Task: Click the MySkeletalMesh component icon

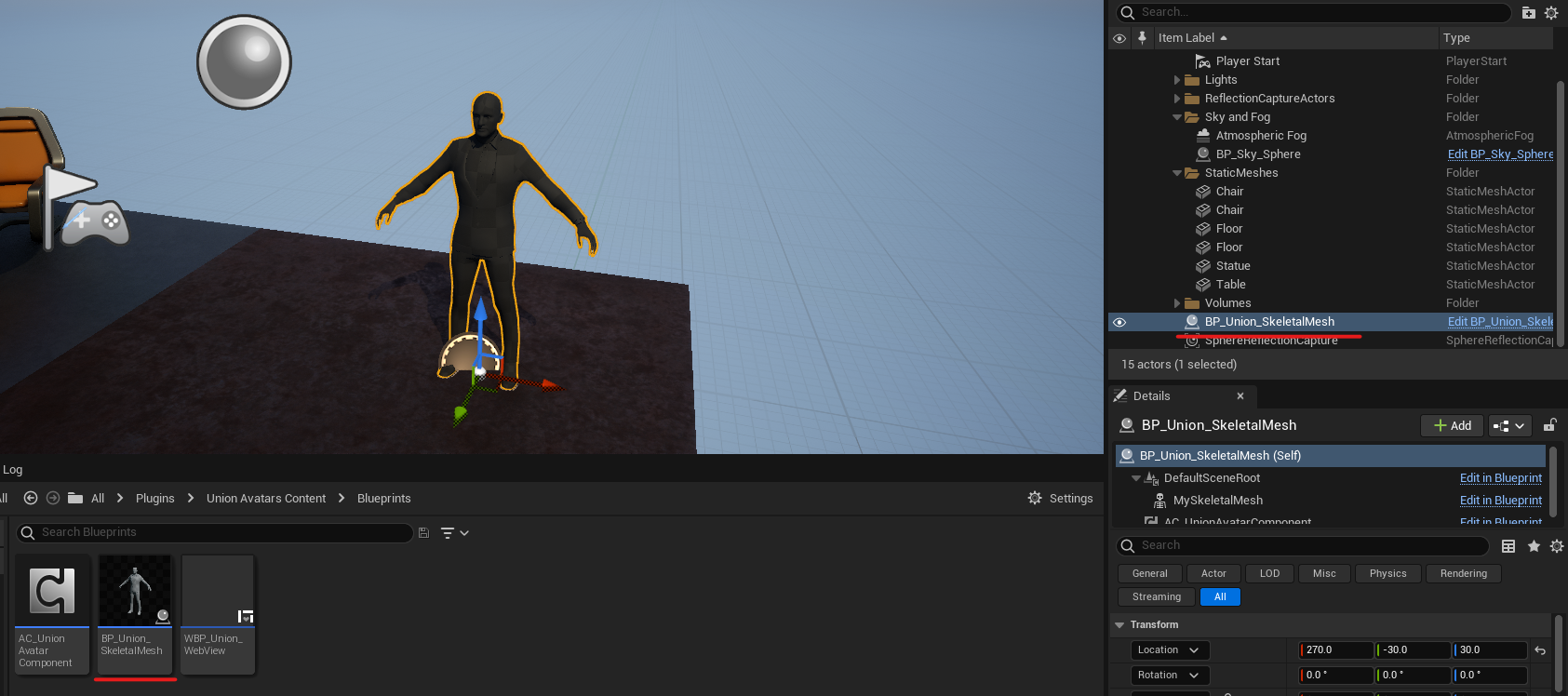Action: click(x=1159, y=501)
